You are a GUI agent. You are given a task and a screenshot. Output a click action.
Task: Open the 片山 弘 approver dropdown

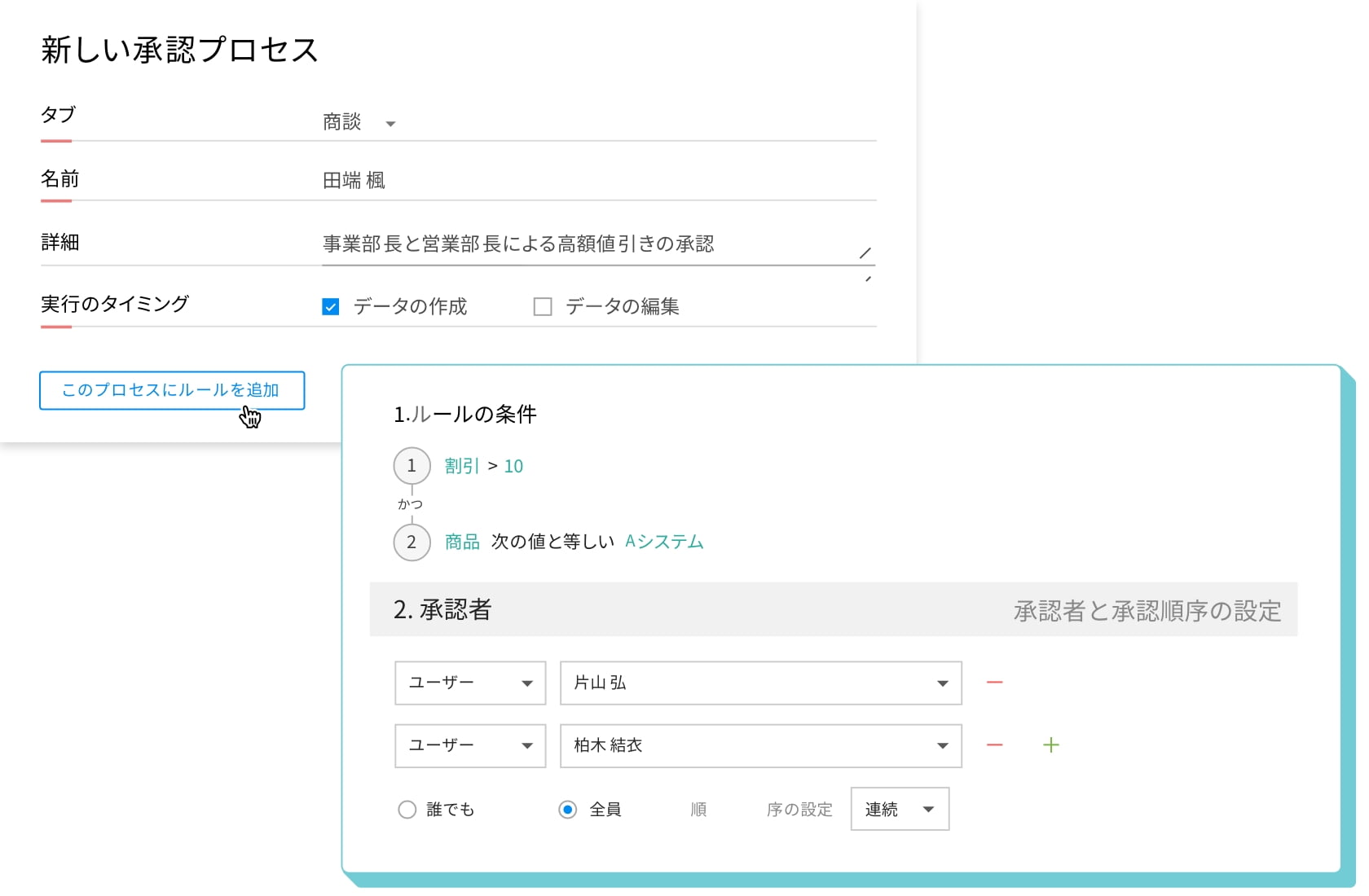760,683
